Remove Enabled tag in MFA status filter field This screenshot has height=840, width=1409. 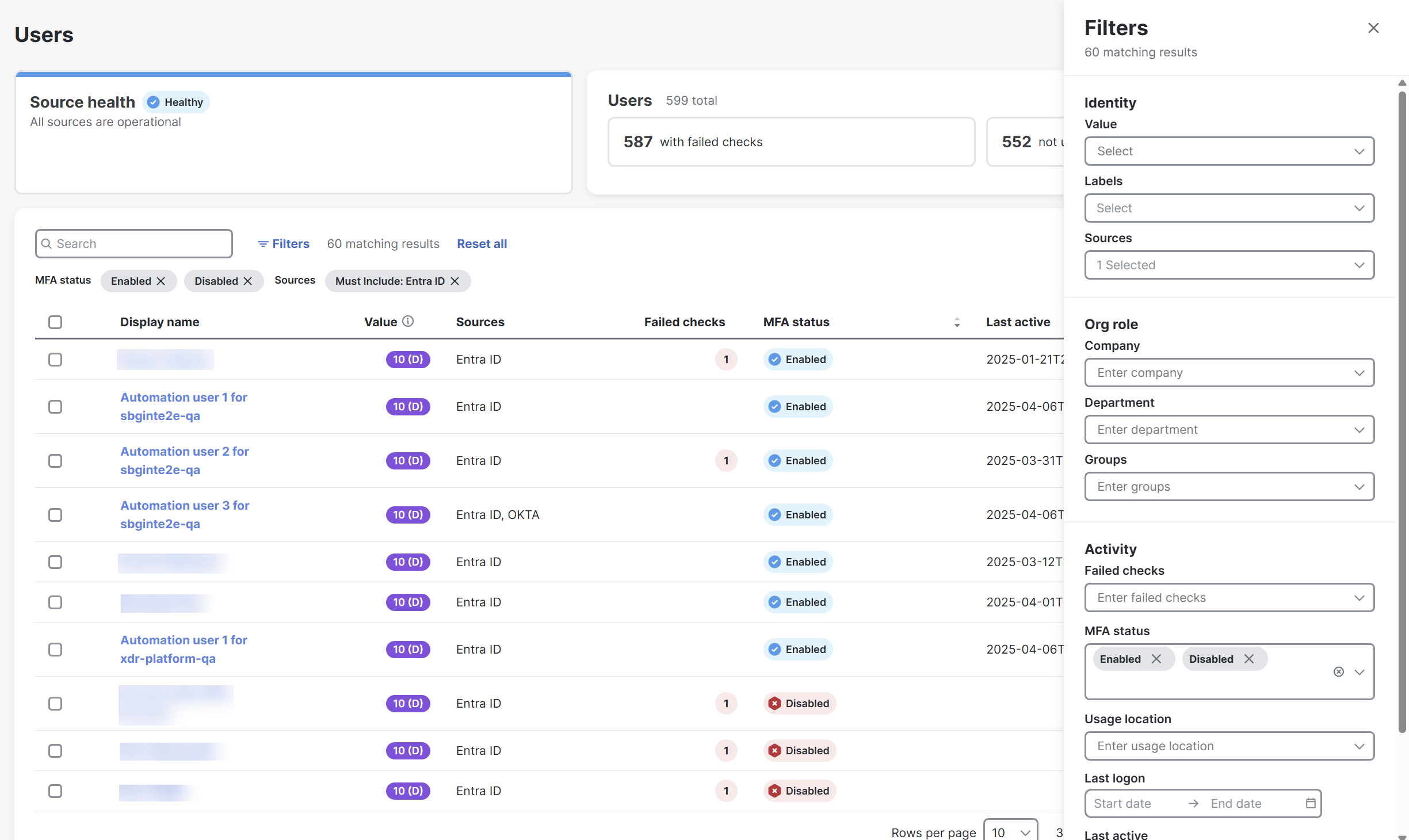click(1156, 659)
